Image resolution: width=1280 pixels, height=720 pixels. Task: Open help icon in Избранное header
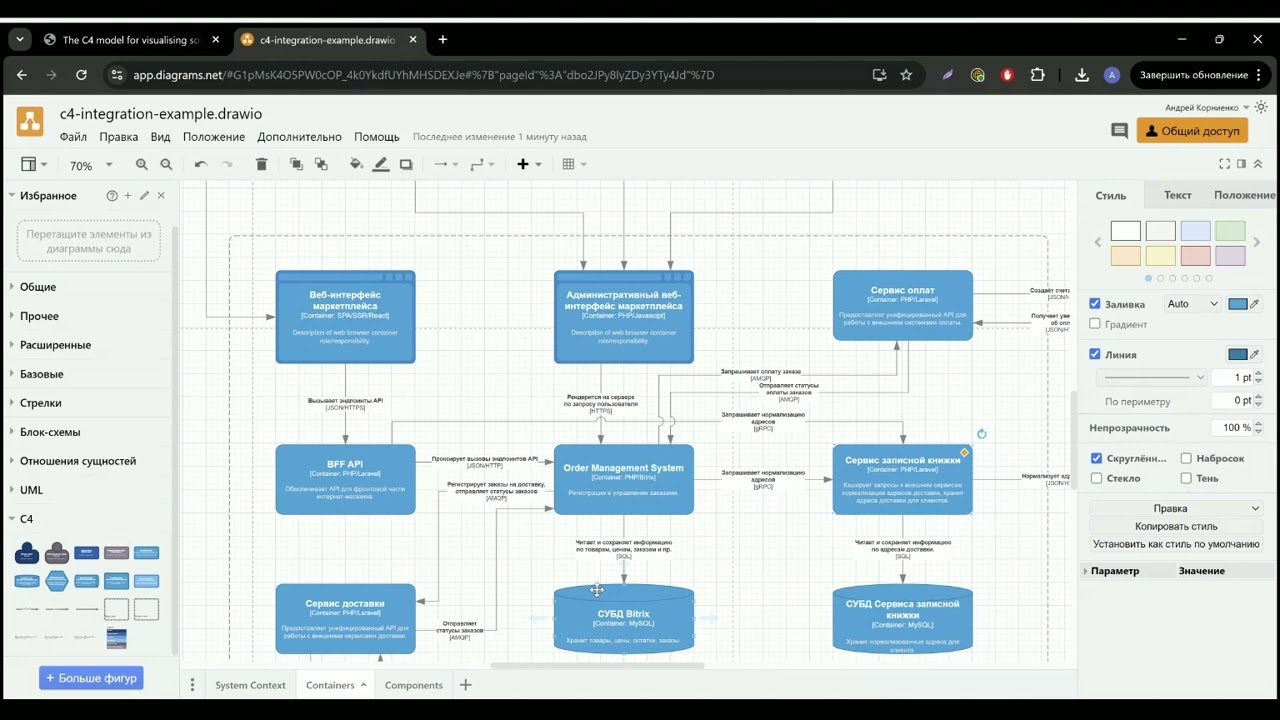coord(112,196)
